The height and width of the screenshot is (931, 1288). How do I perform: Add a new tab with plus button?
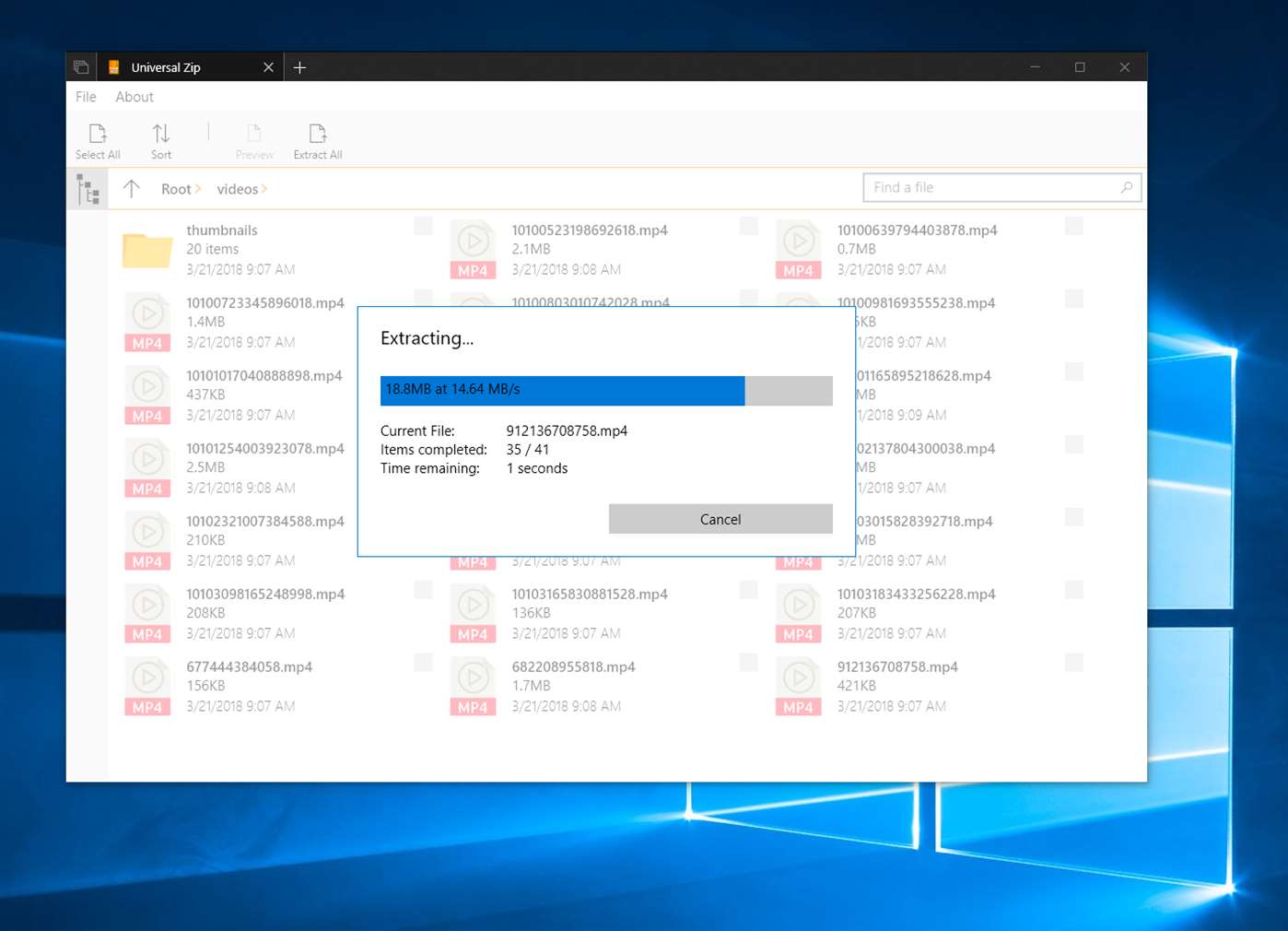(299, 67)
